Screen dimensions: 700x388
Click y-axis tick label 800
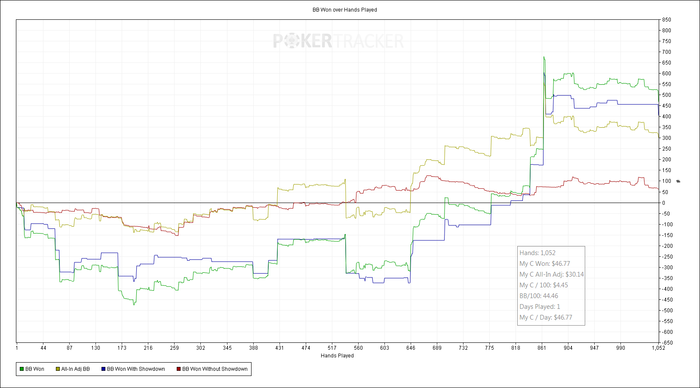667,30
